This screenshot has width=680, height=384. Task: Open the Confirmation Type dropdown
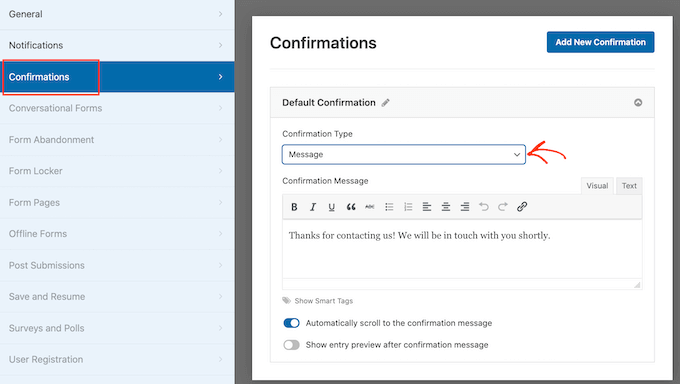(404, 154)
